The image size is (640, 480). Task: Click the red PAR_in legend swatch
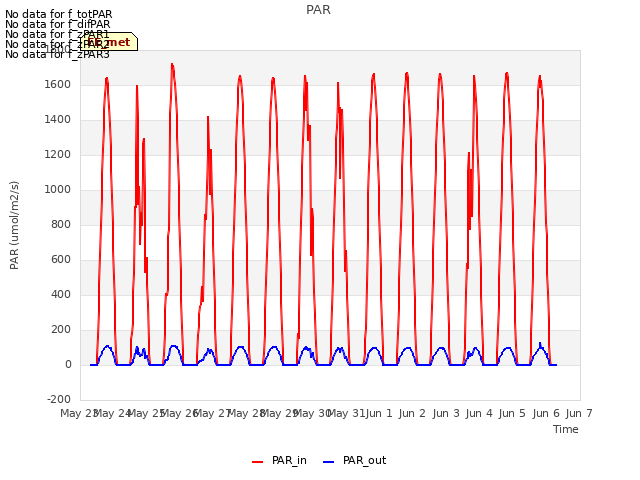258,462
